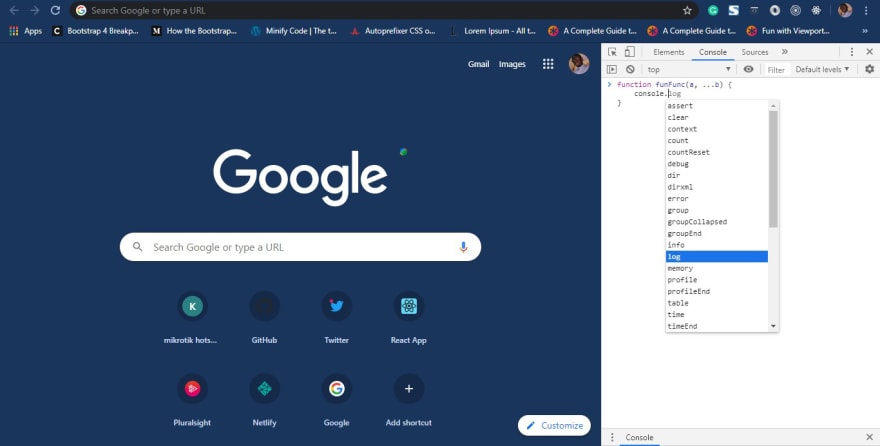Open the Autoprefixer CSS bookmark
This screenshot has width=880, height=446.
[x=393, y=31]
